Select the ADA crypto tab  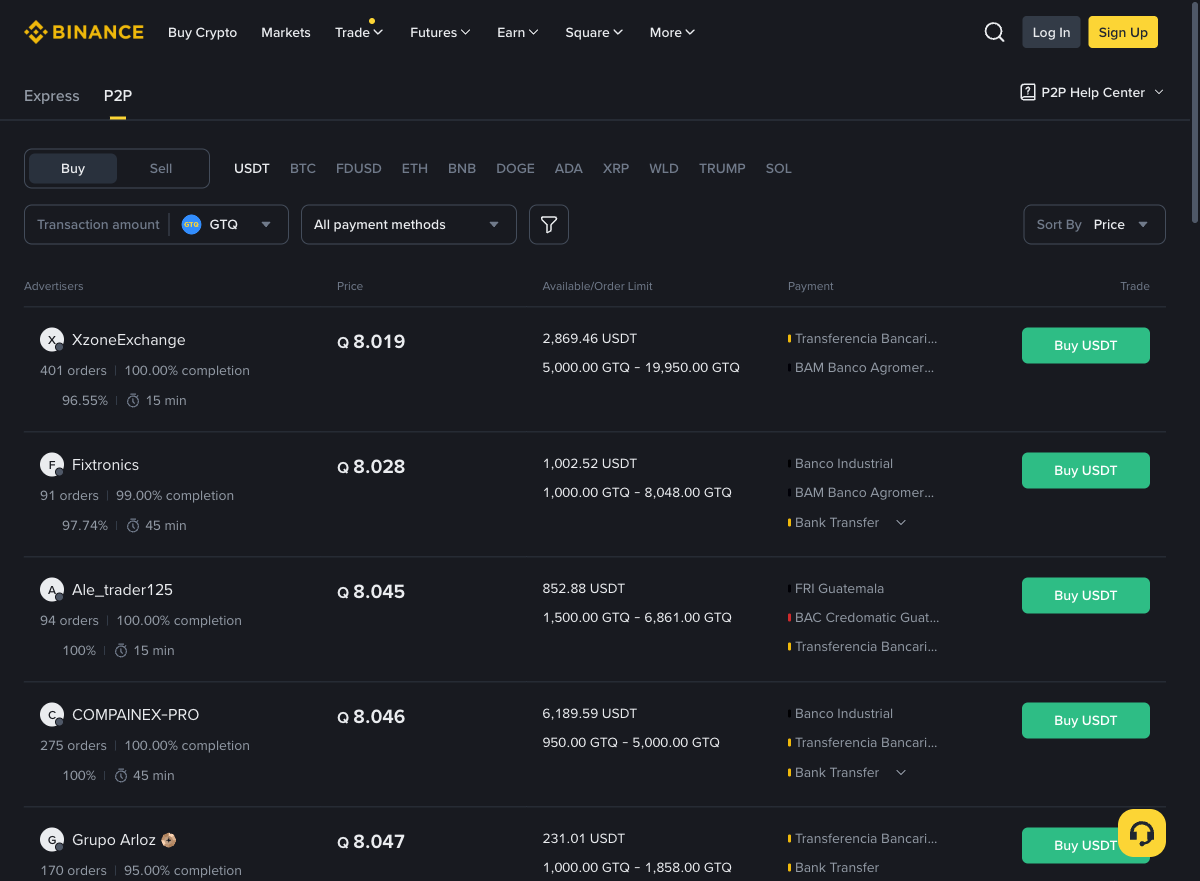[x=569, y=169]
